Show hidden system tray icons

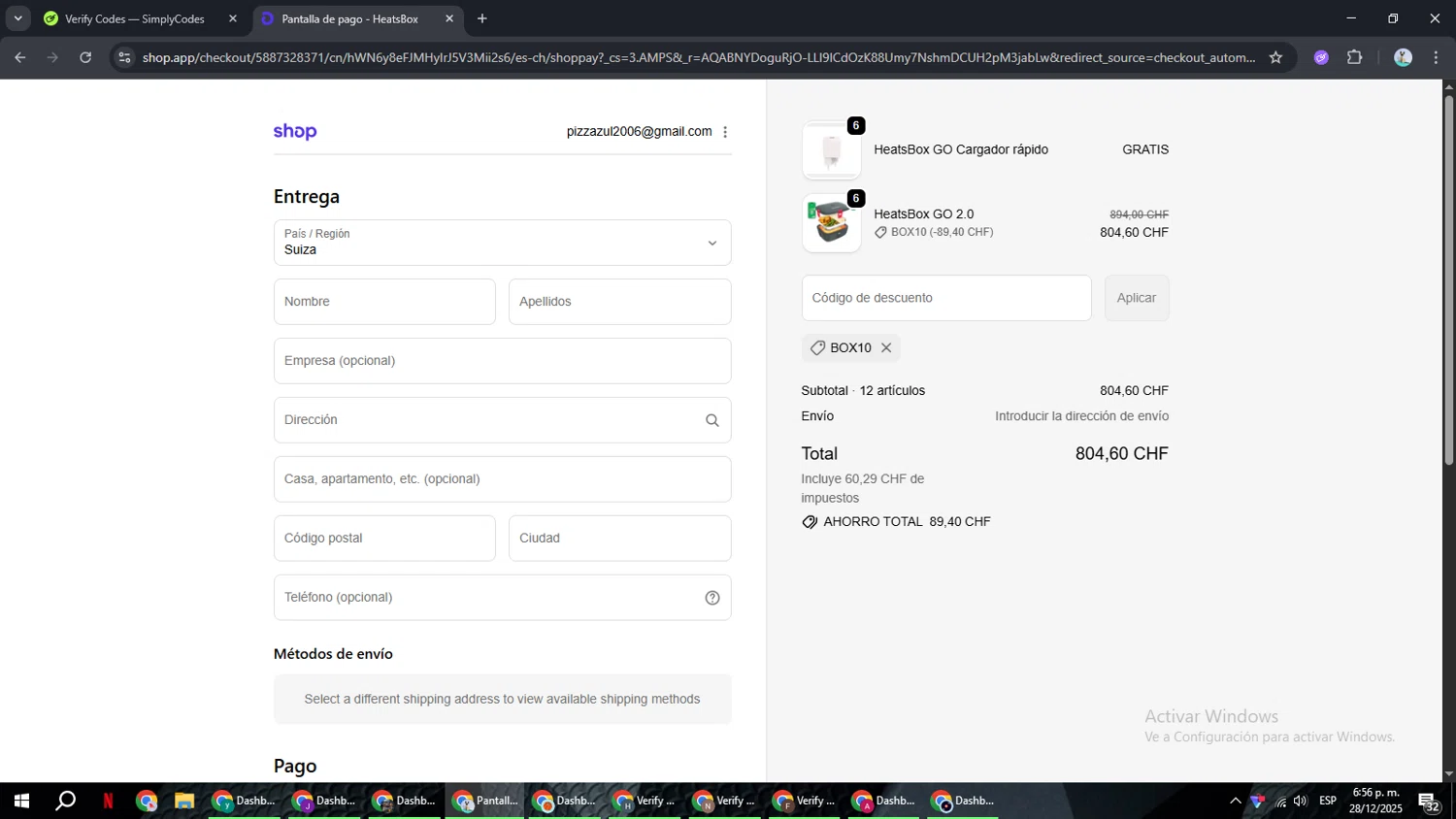[1235, 801]
